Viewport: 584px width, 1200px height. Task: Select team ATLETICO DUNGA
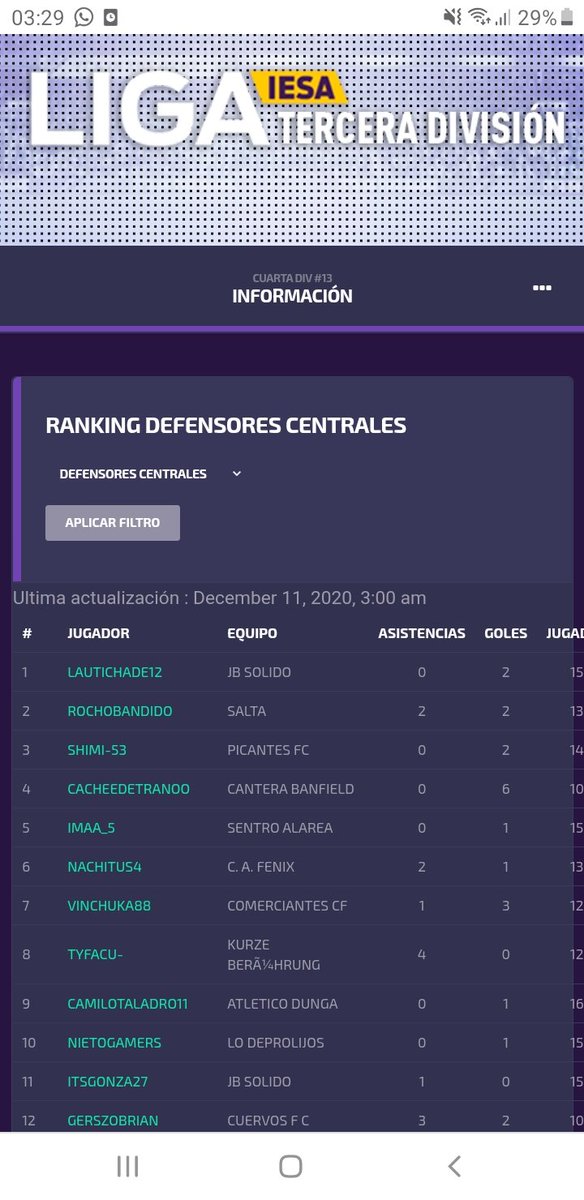click(282, 1004)
